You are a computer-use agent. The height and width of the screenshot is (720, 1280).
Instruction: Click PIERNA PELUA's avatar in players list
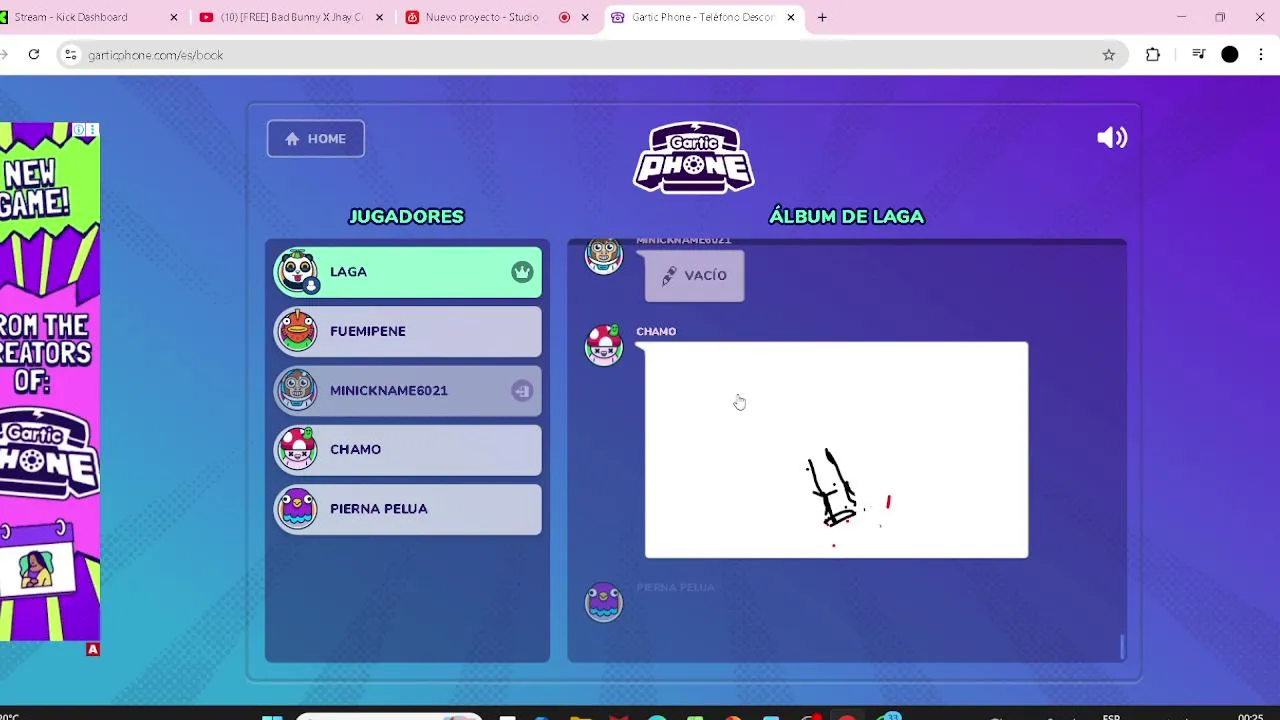click(298, 508)
